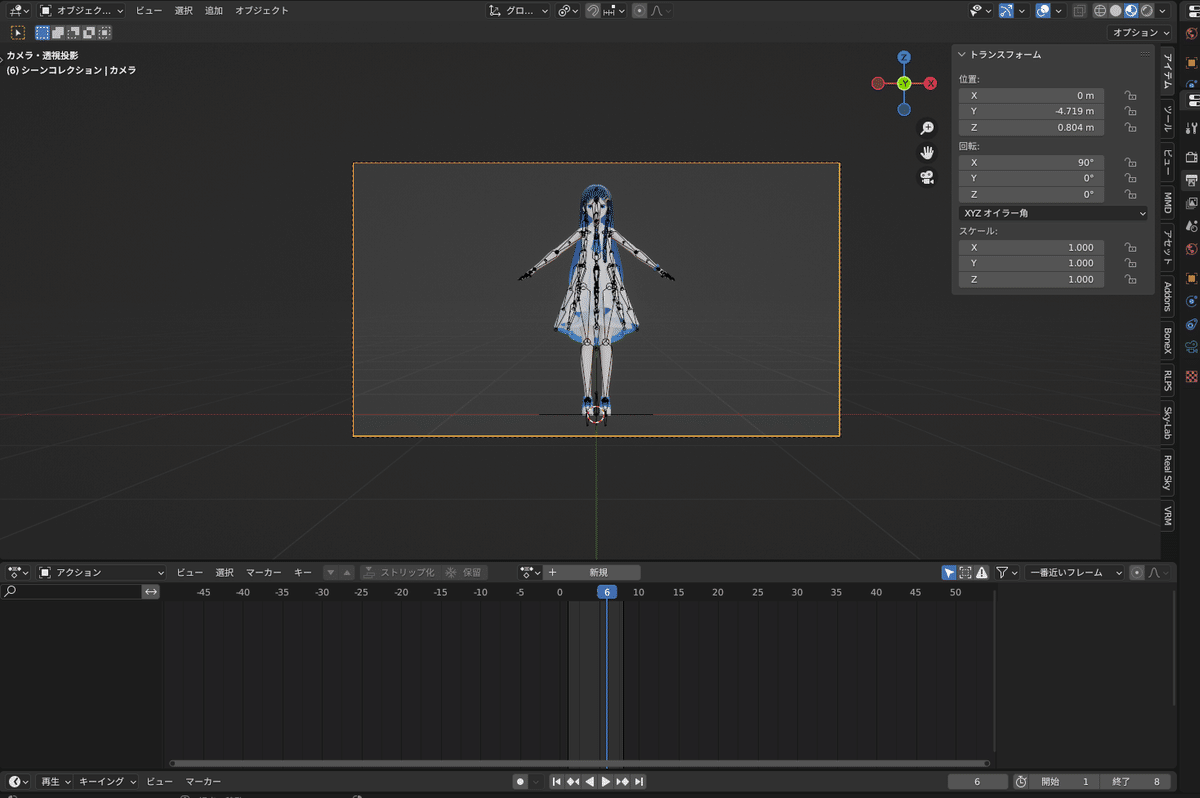
Task: Click the action editor horizontal scrollbar
Action: click(582, 763)
